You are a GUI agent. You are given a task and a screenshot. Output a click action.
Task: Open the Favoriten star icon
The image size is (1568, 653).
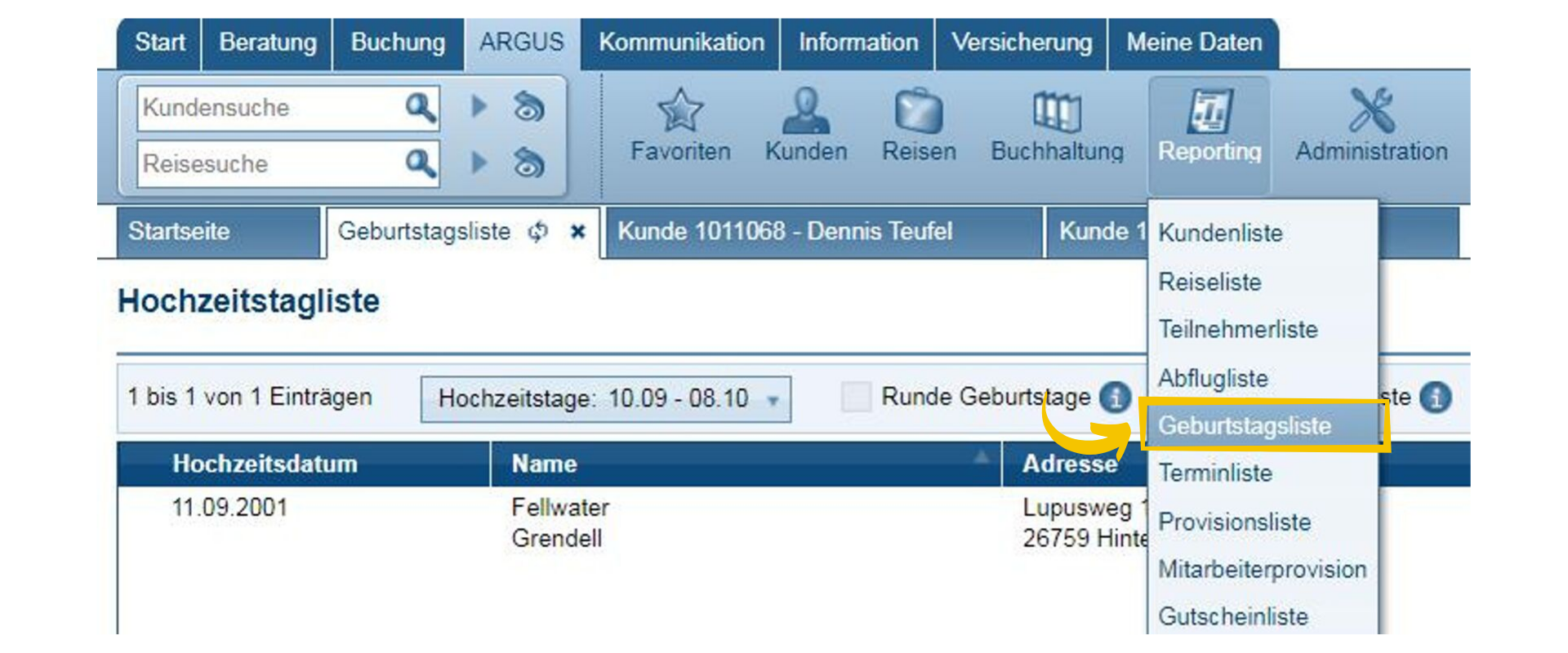click(x=679, y=111)
